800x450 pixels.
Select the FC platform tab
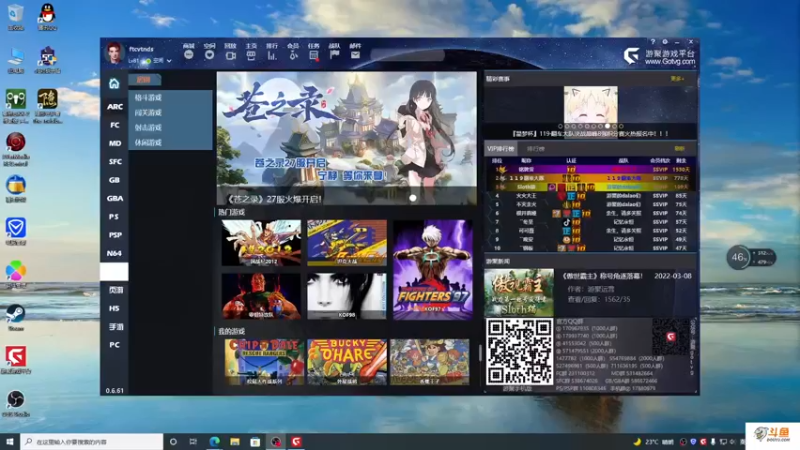[x=114, y=125]
